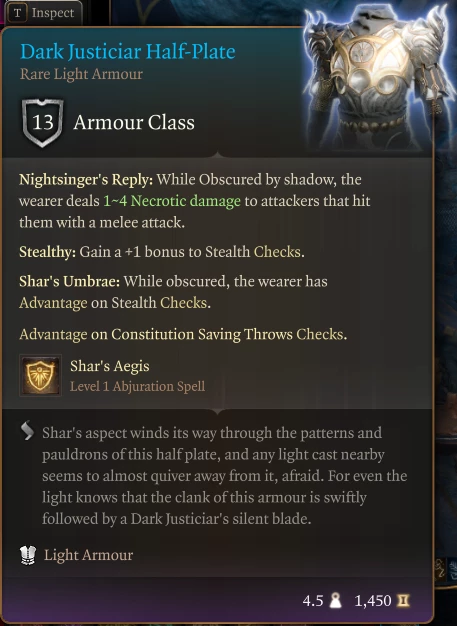Click the 1,450 gold value

[x=373, y=601]
